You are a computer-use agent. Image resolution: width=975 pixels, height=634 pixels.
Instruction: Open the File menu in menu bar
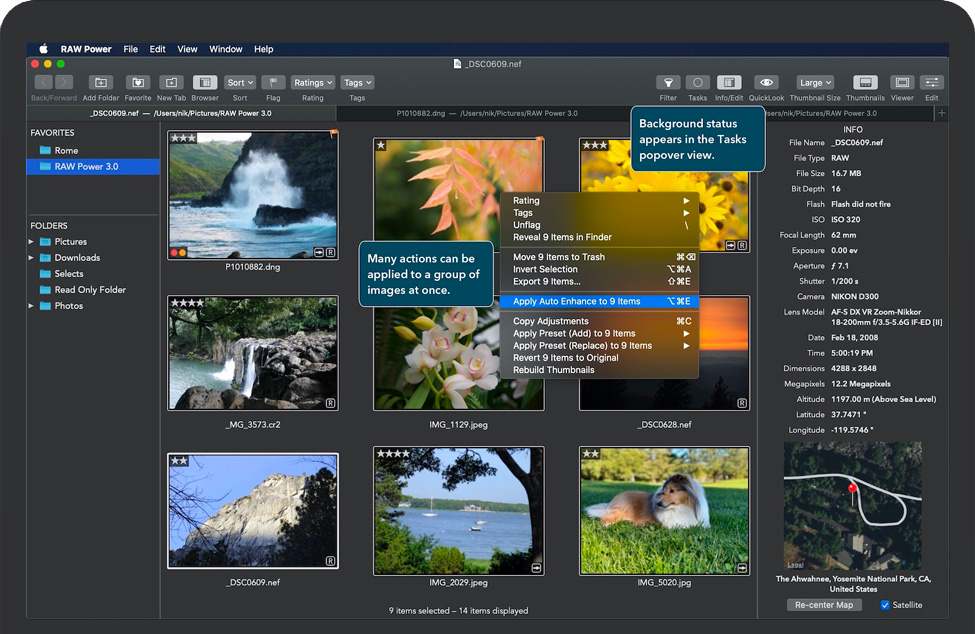tap(131, 49)
